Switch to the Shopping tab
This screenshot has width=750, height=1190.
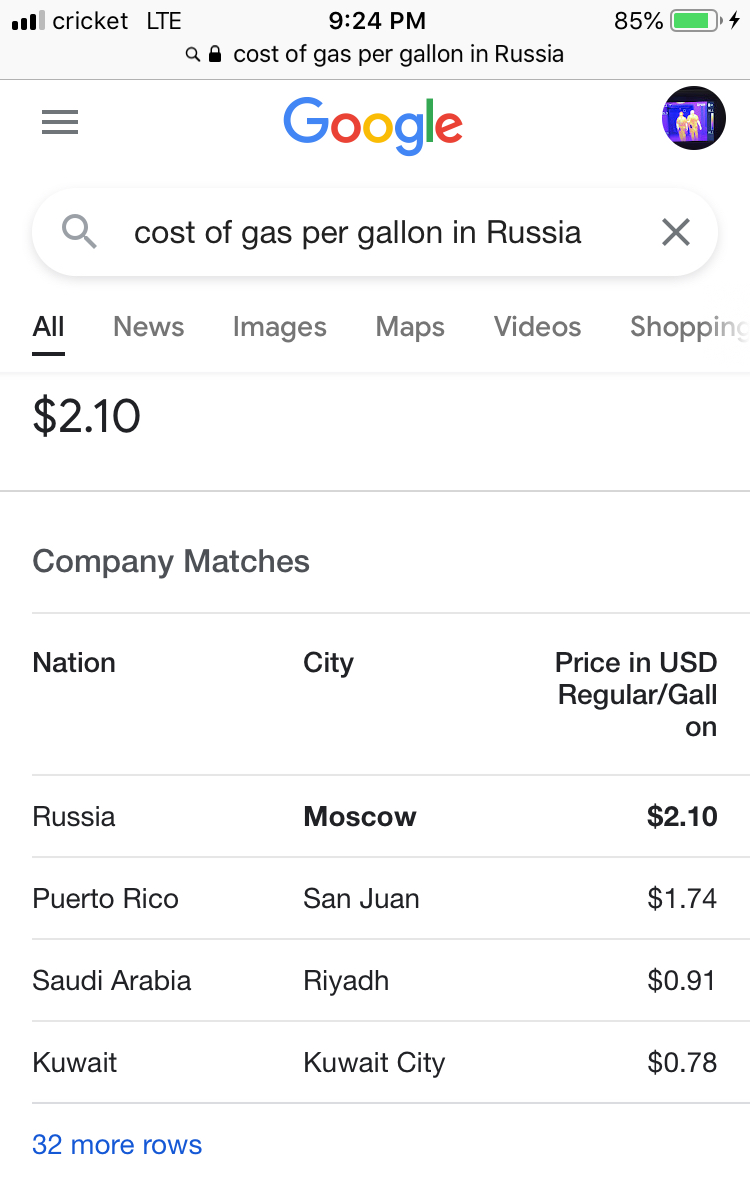click(689, 327)
